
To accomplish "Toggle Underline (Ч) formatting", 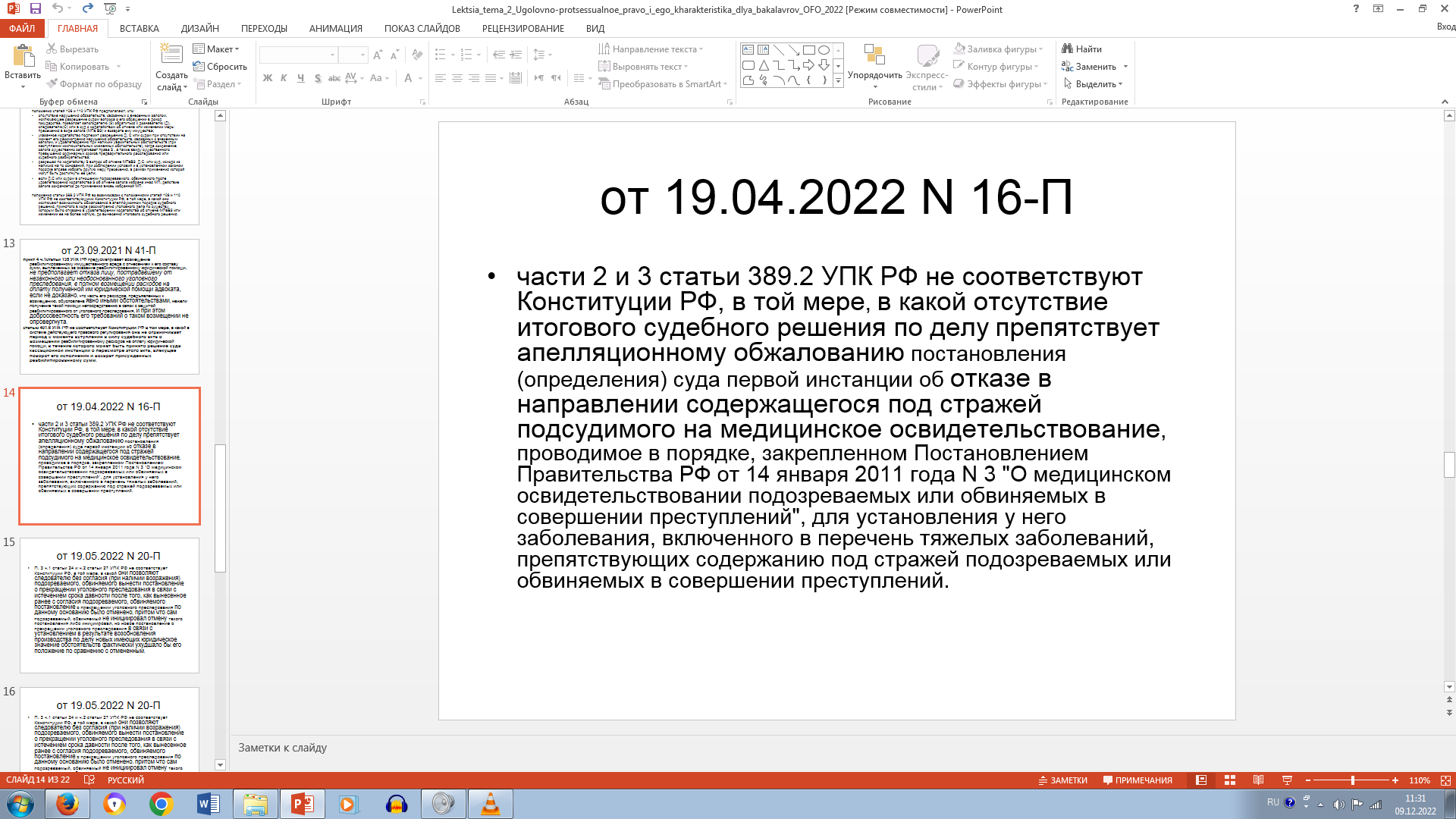I will pyautogui.click(x=300, y=78).
